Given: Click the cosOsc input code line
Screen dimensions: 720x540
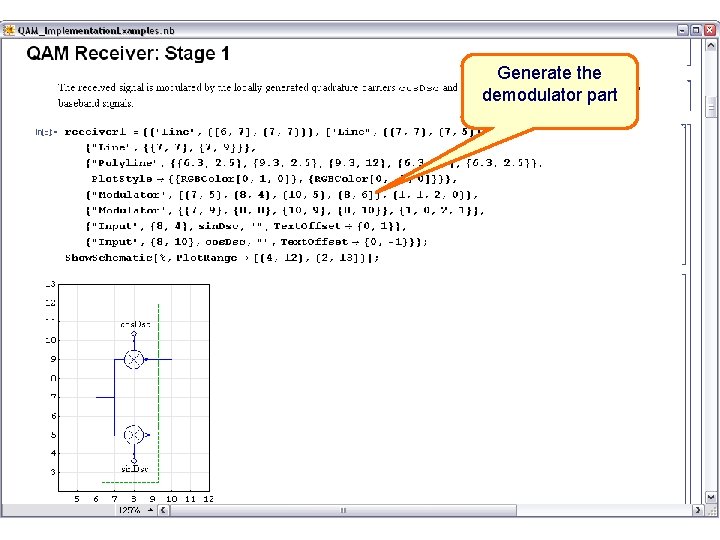Looking at the screenshot, I should pos(257,242).
